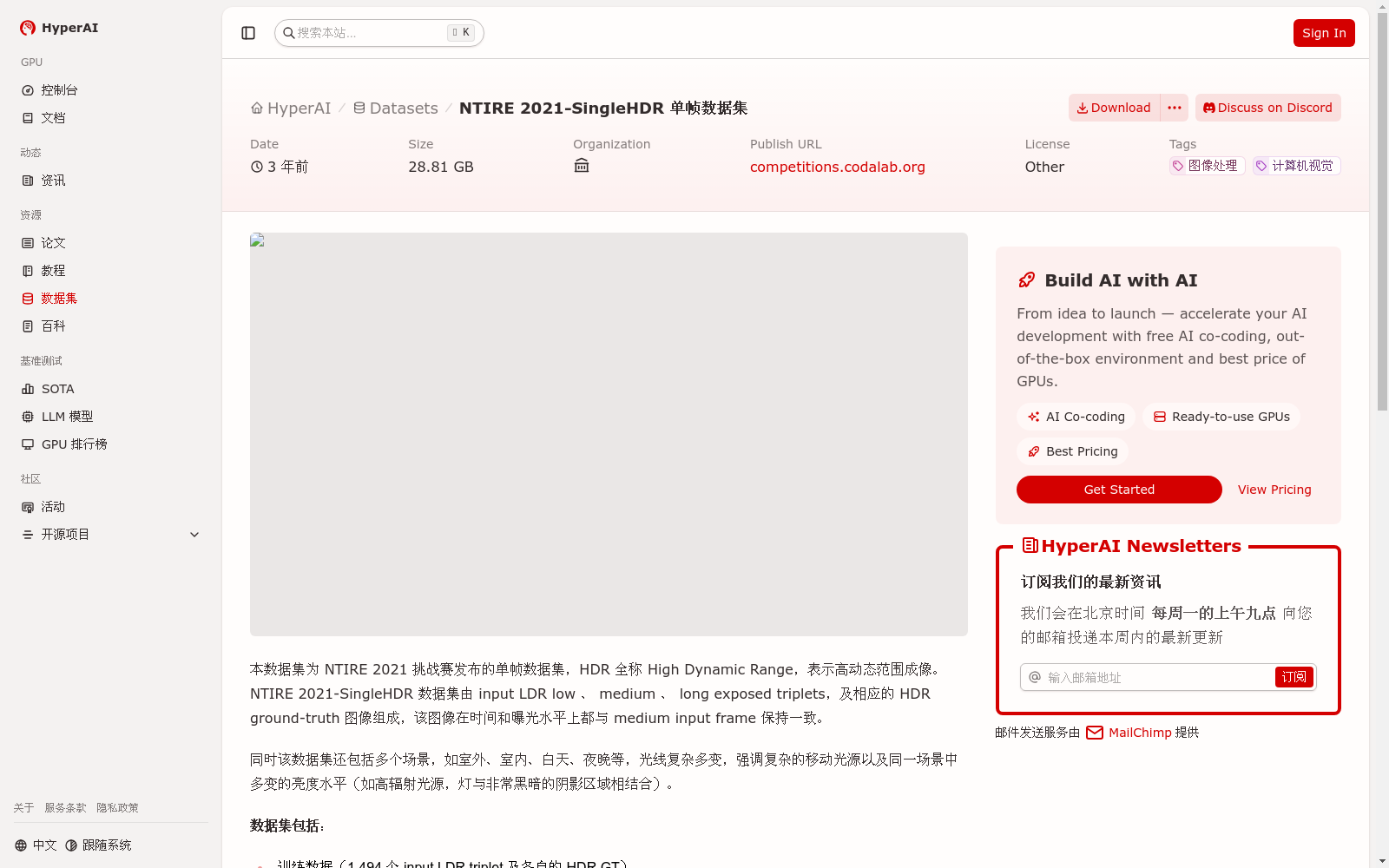
Task: Open the 隐私政策 privacy link
Action: click(x=117, y=807)
